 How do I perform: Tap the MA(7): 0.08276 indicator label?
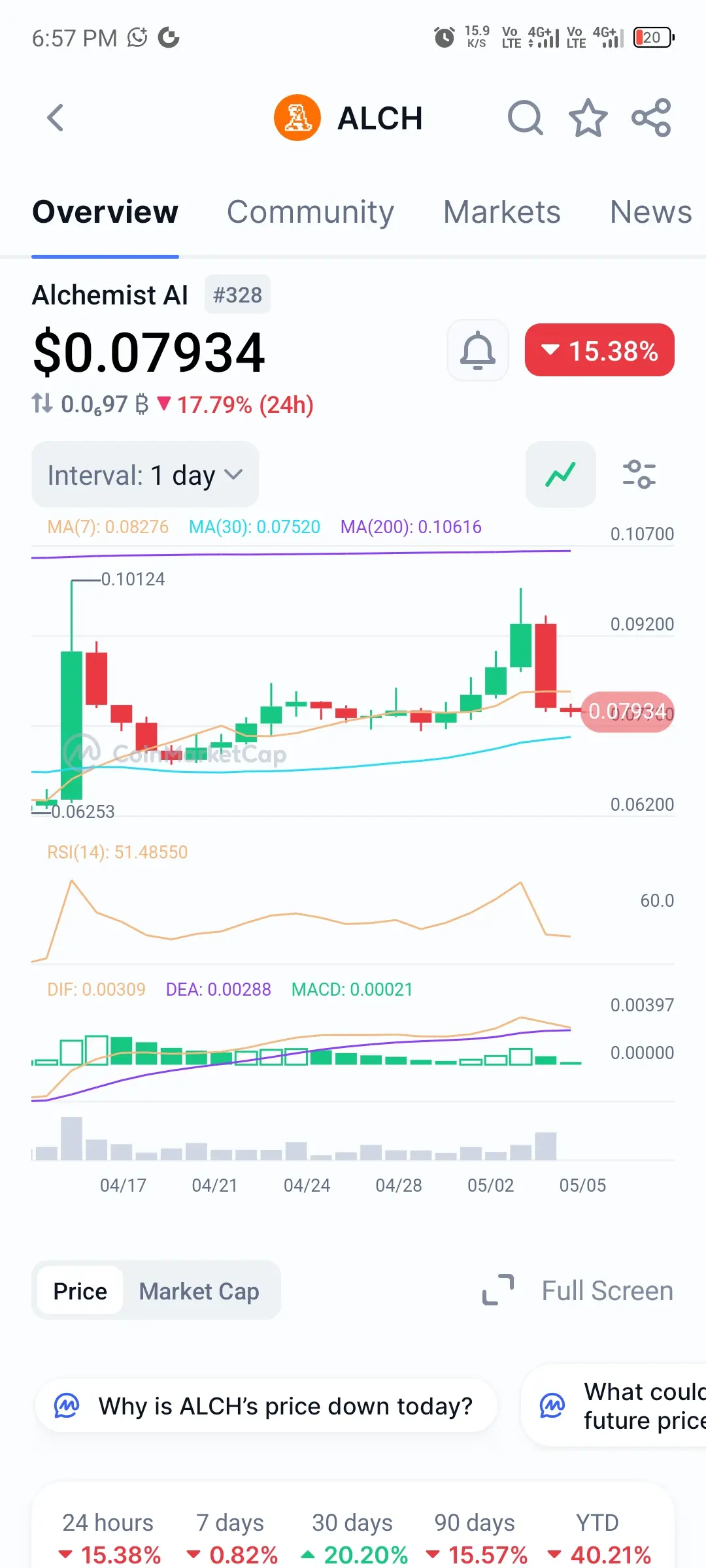(108, 527)
